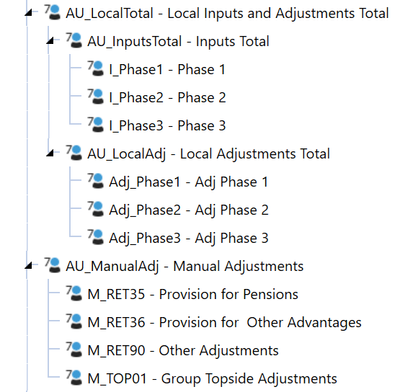This screenshot has height=392, width=400.
Task: Collapse the AU_InputsTotal node arrow
Action: pyautogui.click(x=50, y=41)
